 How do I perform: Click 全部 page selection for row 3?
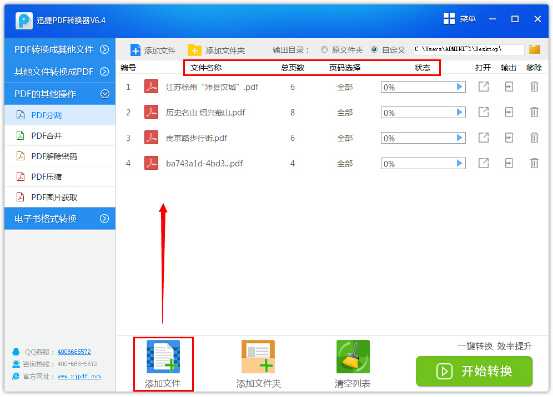tap(345, 138)
